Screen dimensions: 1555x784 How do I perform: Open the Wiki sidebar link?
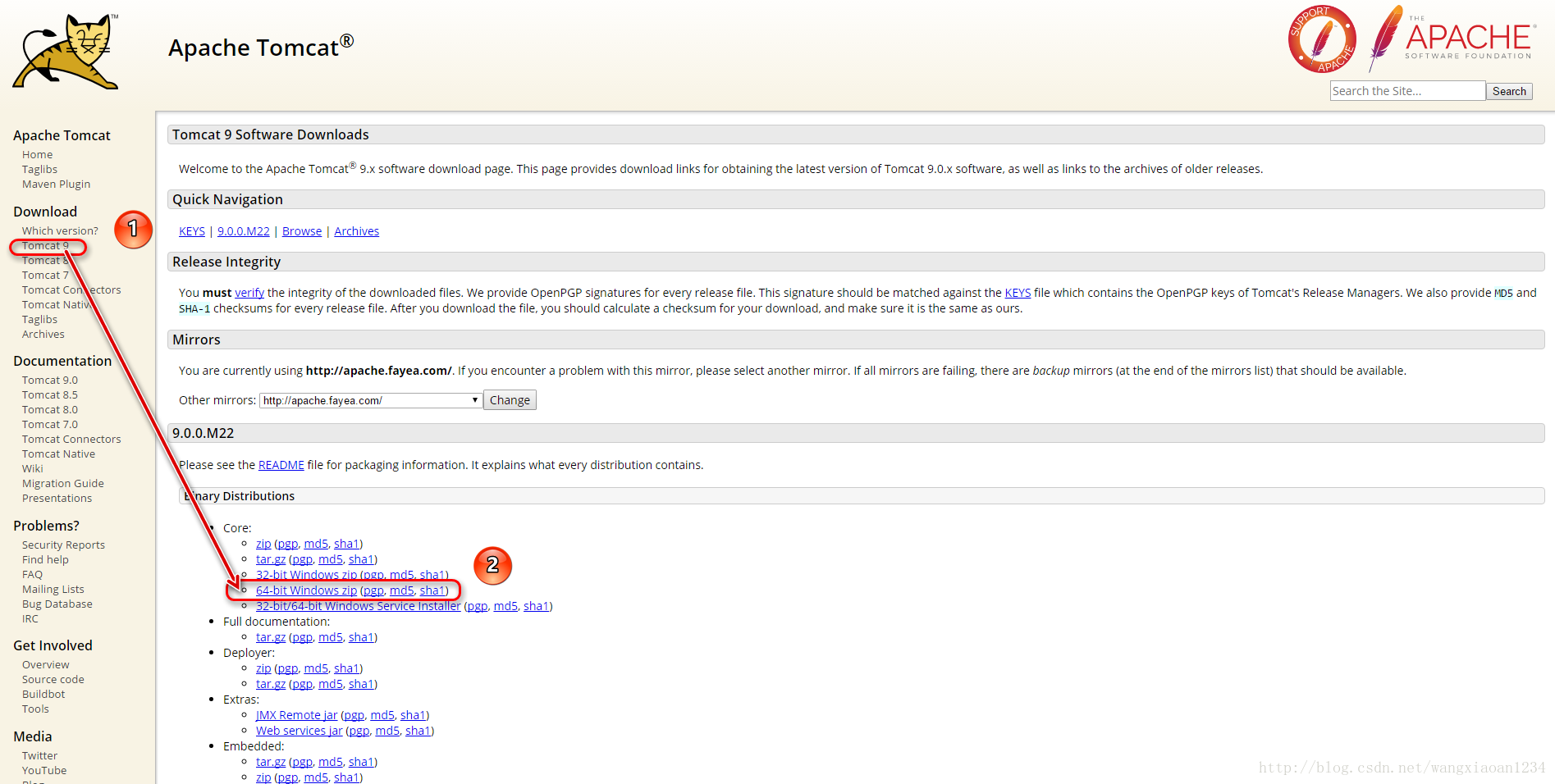(32, 468)
